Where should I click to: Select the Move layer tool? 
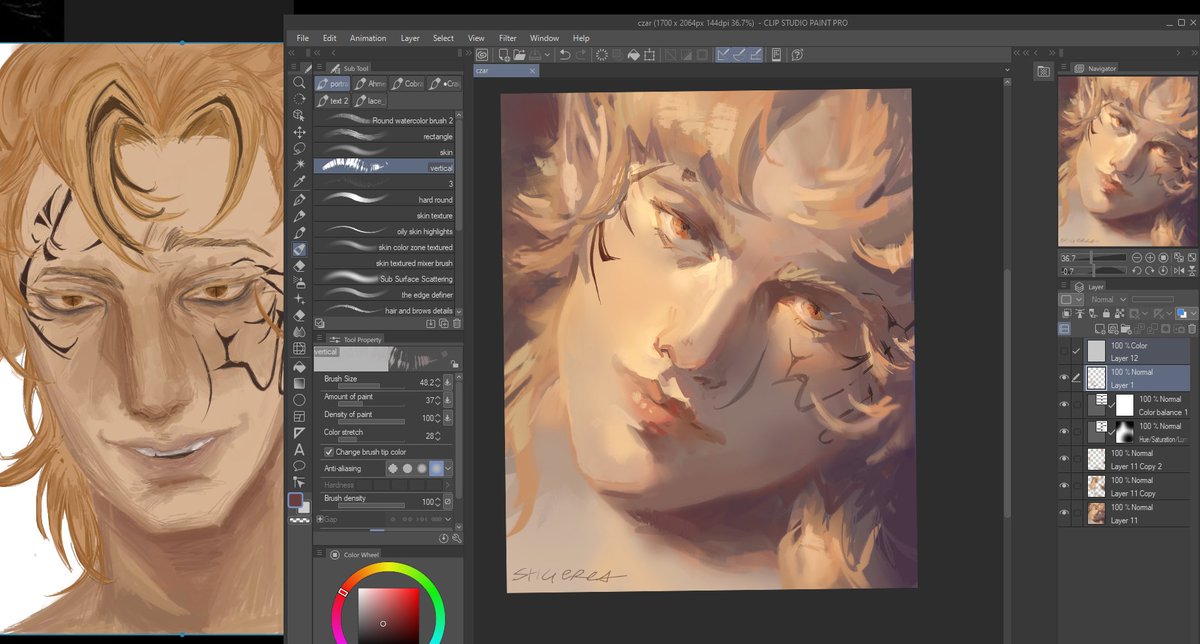pyautogui.click(x=299, y=132)
